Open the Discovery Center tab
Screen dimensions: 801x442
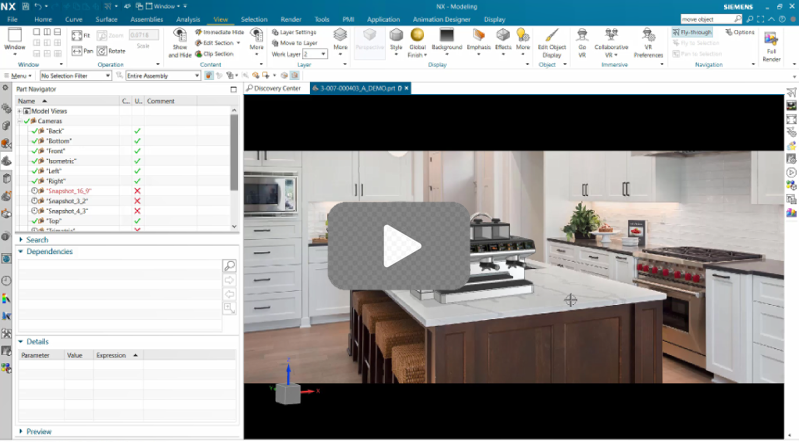point(275,88)
